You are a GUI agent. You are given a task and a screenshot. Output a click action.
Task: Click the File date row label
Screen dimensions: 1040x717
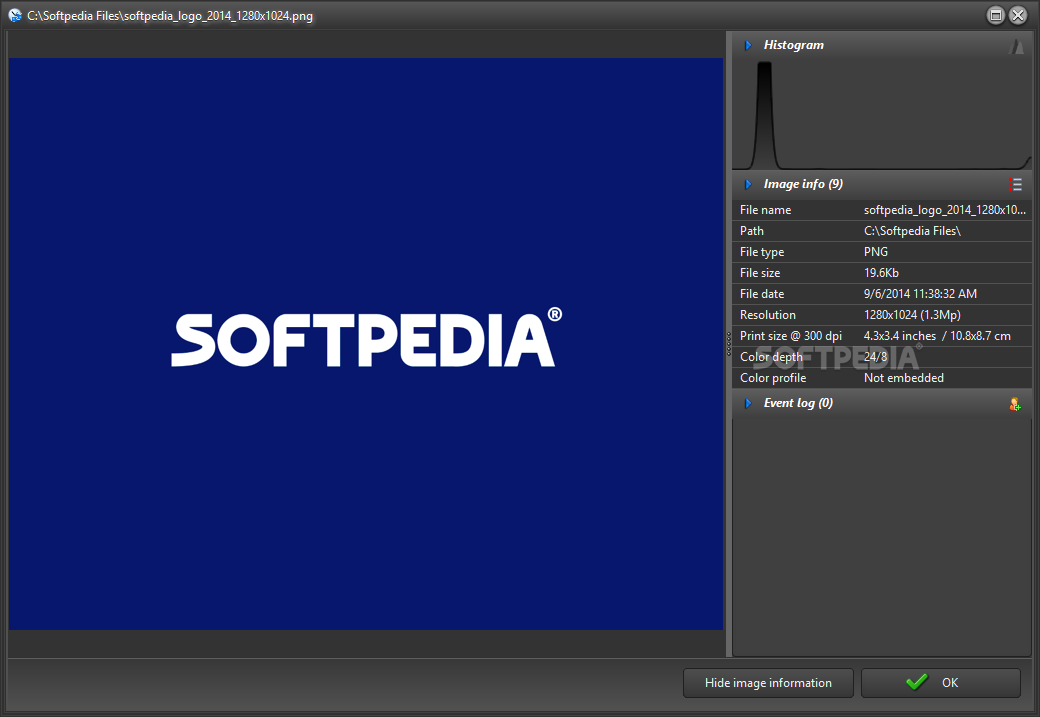[x=761, y=294]
